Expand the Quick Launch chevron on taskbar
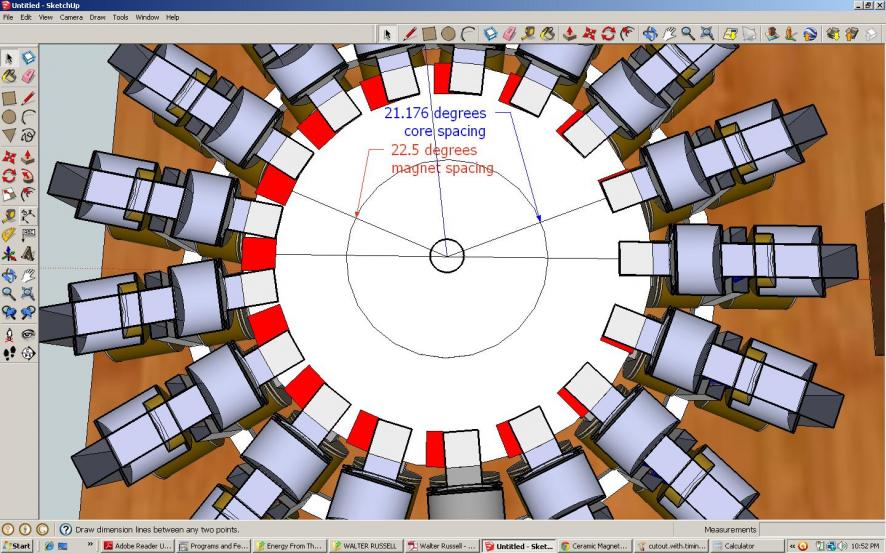 tap(90, 544)
